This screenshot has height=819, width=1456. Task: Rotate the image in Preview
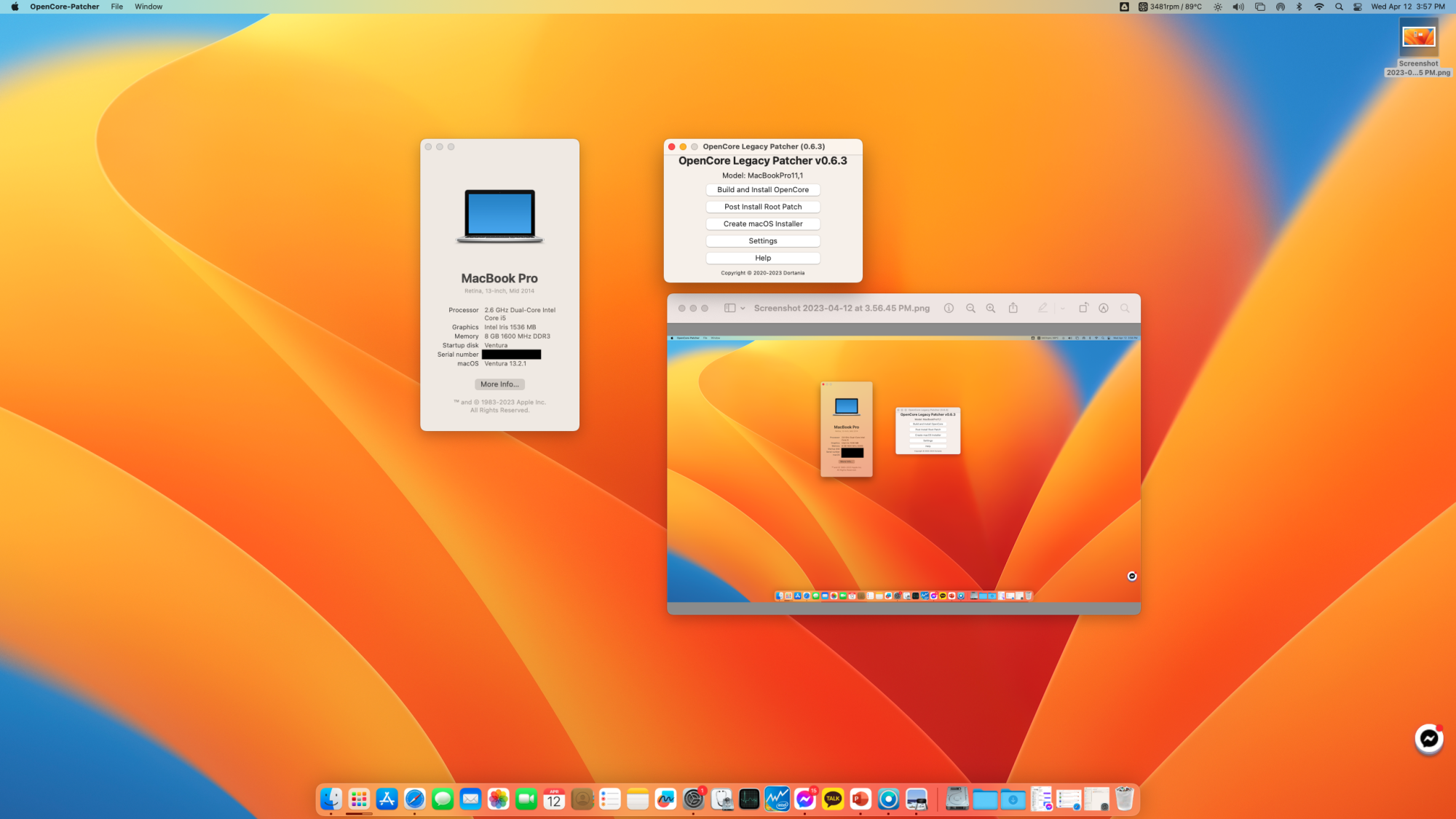pos(1083,308)
